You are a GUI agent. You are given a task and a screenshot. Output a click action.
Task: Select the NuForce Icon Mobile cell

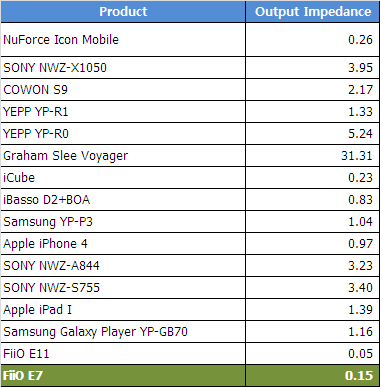[123, 40]
